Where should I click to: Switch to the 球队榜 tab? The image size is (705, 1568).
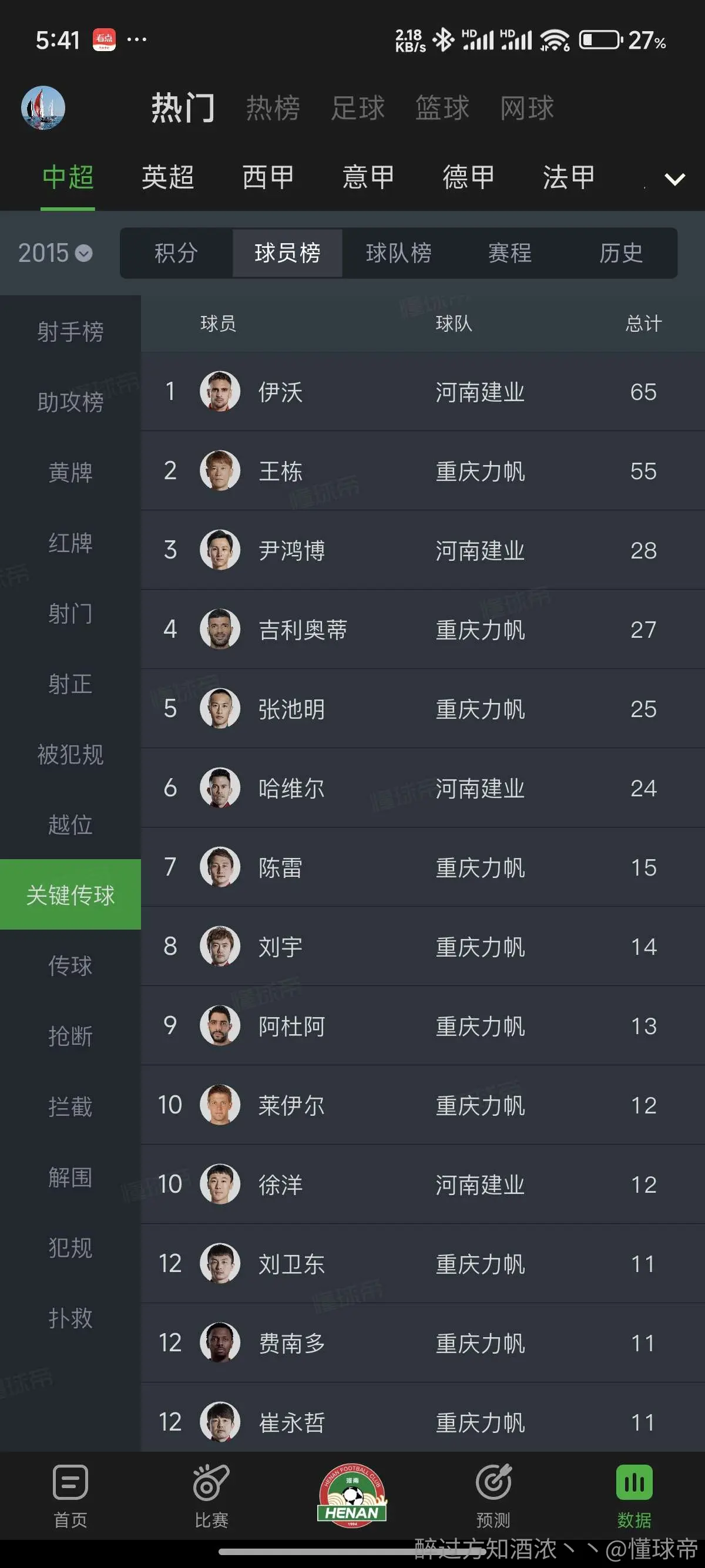[x=399, y=253]
